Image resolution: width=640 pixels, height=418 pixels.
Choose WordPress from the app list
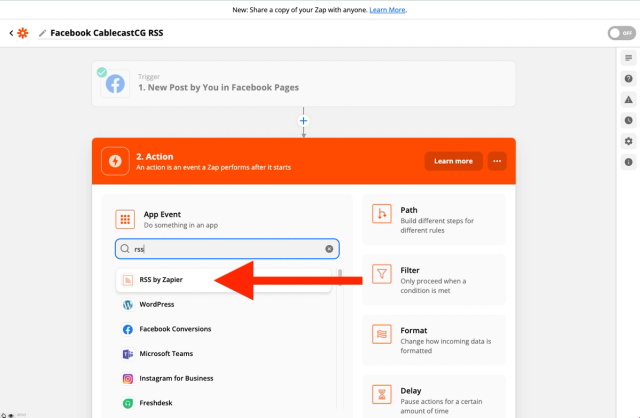pyautogui.click(x=223, y=305)
